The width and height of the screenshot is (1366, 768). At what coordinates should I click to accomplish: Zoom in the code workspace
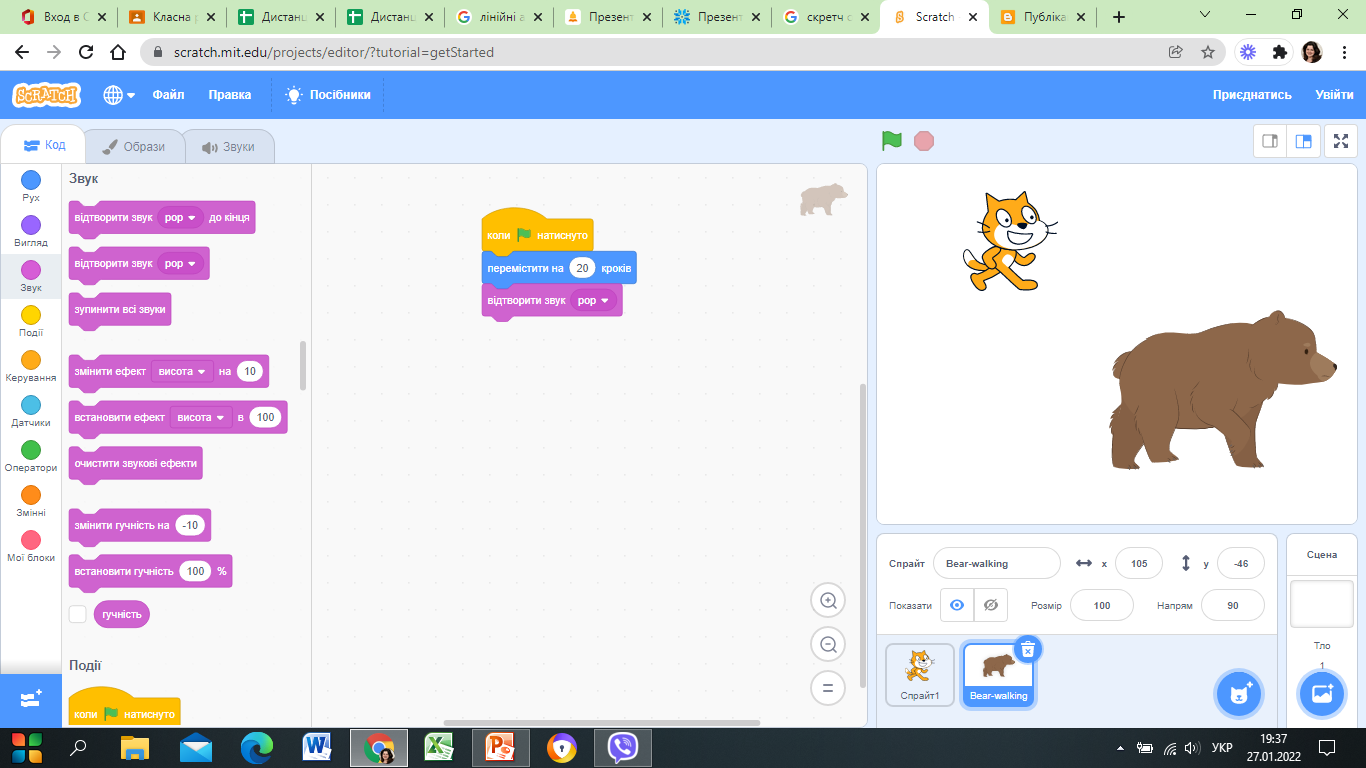828,601
